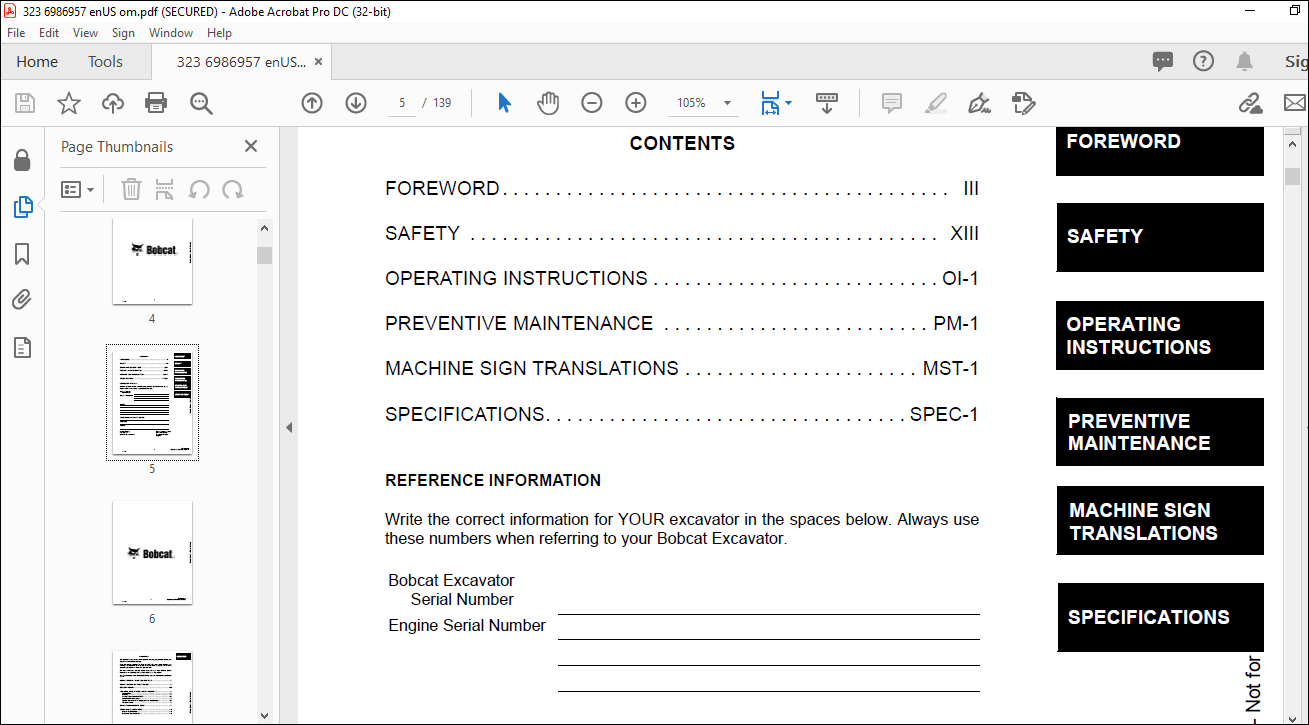Open thumbnail panel options dropdown
Screen dimensions: 1309x725
[x=77, y=189]
